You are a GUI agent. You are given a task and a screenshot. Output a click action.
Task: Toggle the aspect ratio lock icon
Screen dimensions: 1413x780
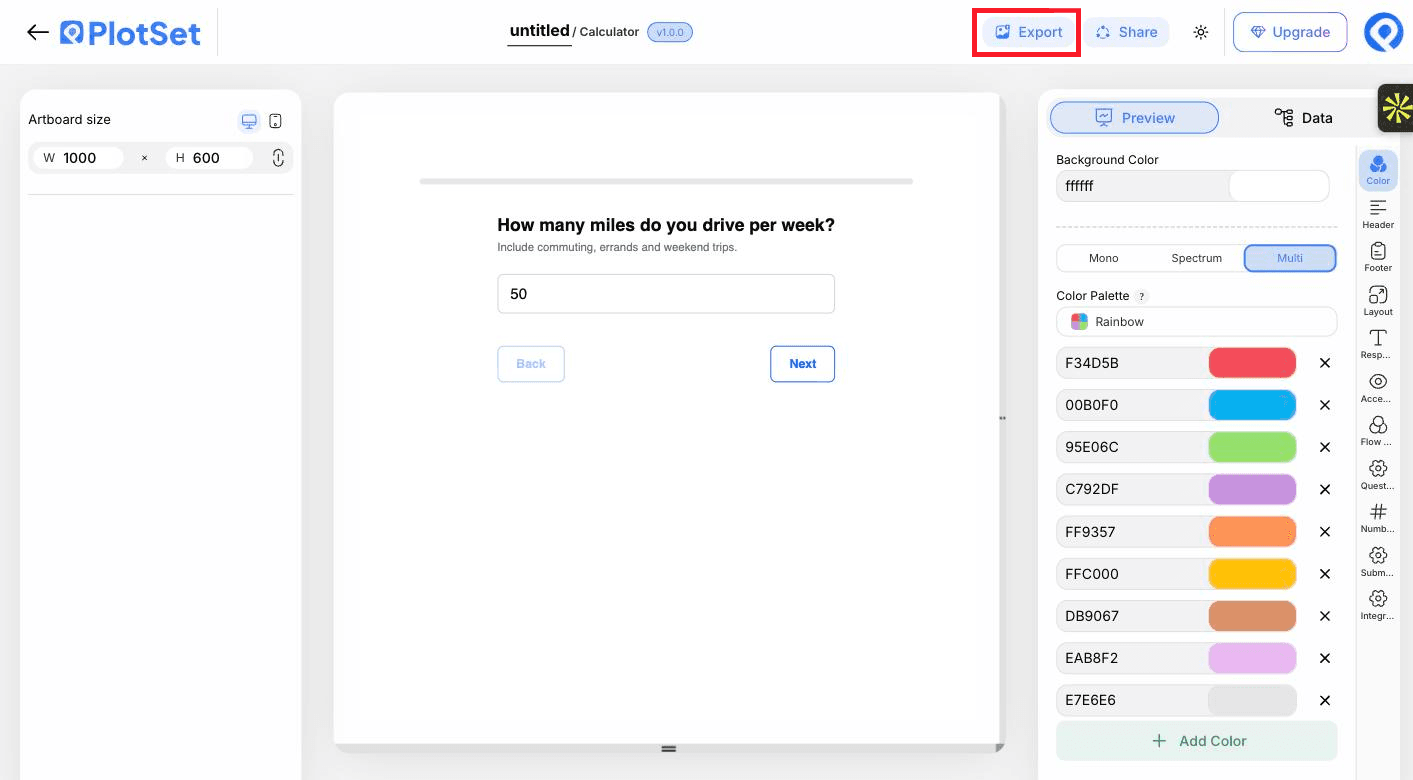pyautogui.click(x=278, y=158)
